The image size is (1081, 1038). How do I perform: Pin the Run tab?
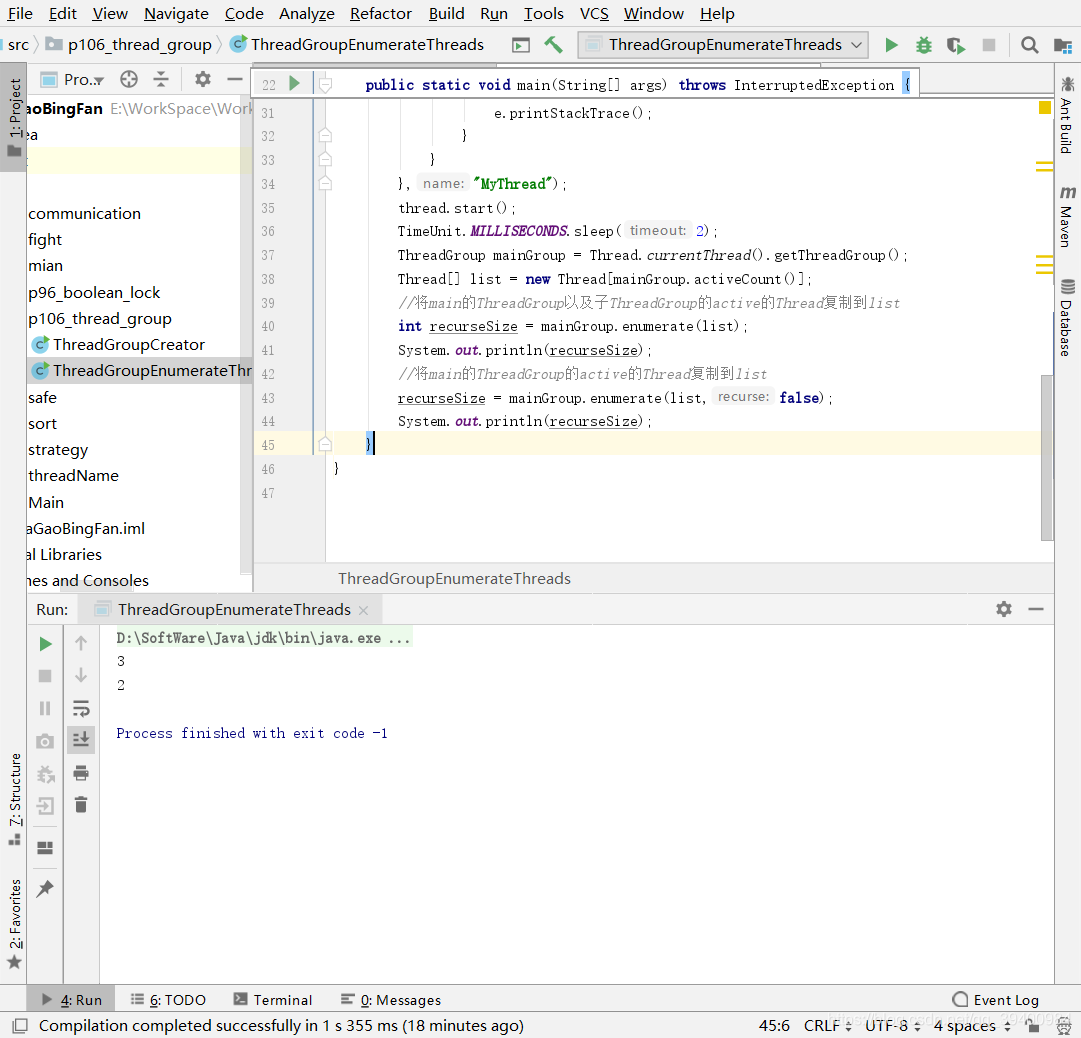[46, 888]
